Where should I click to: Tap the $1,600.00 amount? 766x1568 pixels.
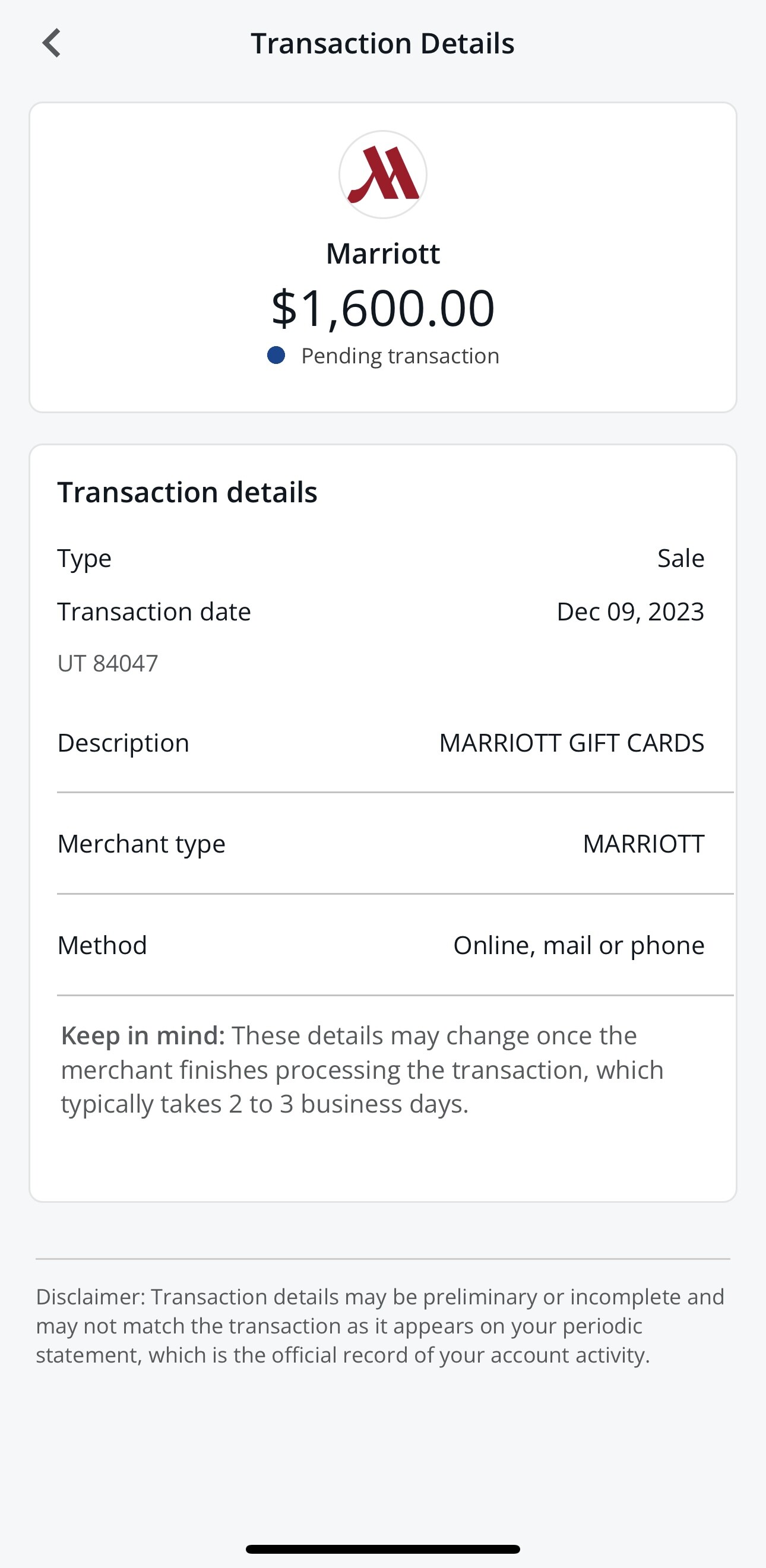click(x=383, y=308)
